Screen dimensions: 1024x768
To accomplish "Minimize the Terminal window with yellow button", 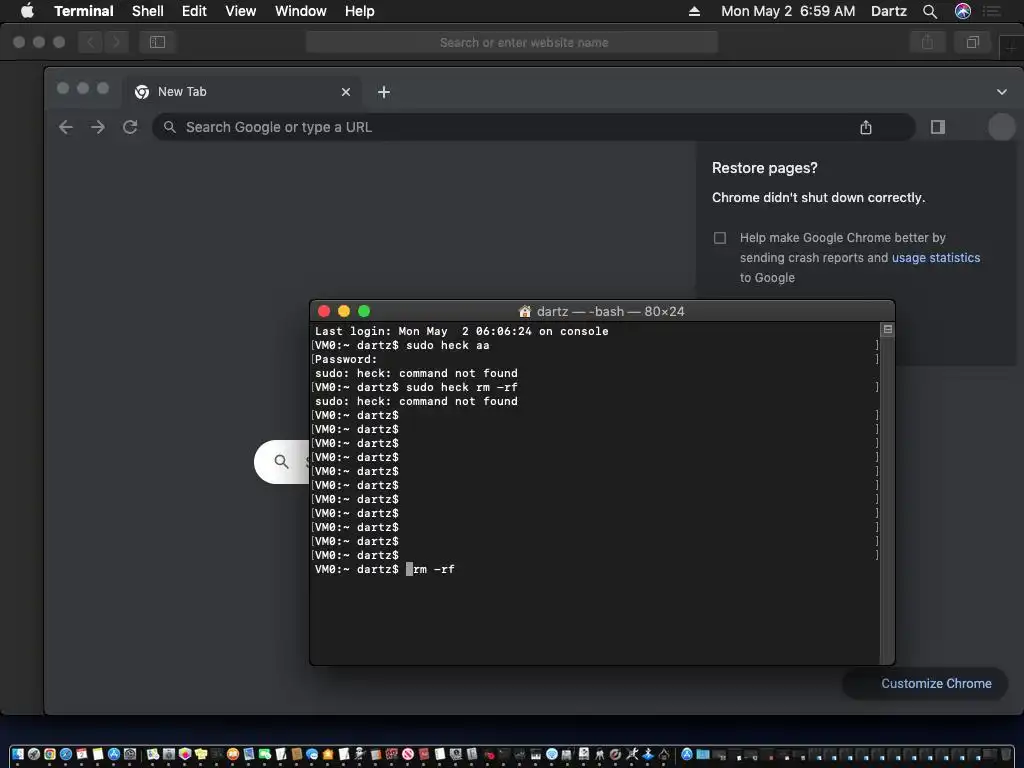I will tap(344, 312).
